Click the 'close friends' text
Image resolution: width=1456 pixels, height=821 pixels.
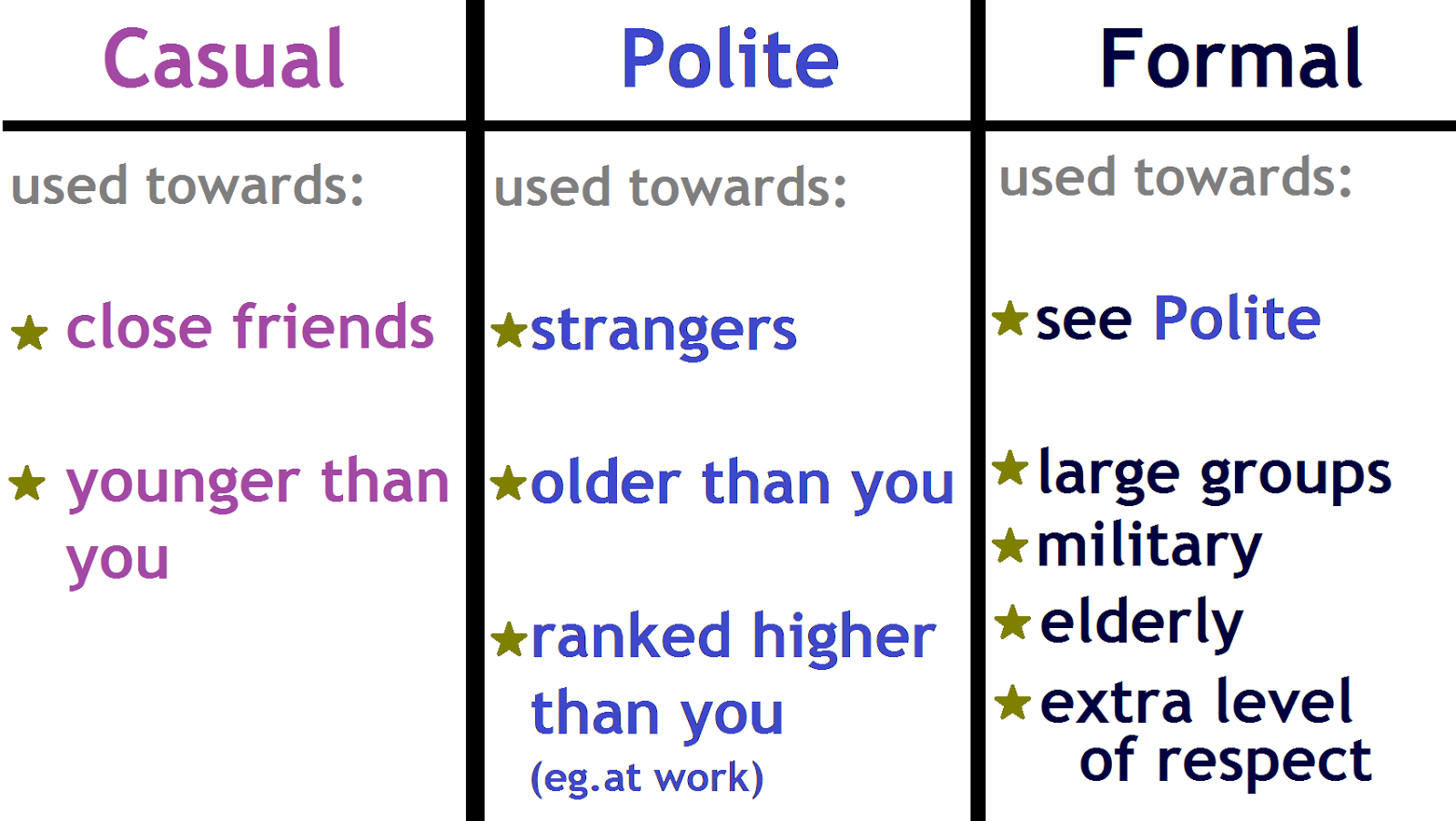pyautogui.click(x=250, y=327)
